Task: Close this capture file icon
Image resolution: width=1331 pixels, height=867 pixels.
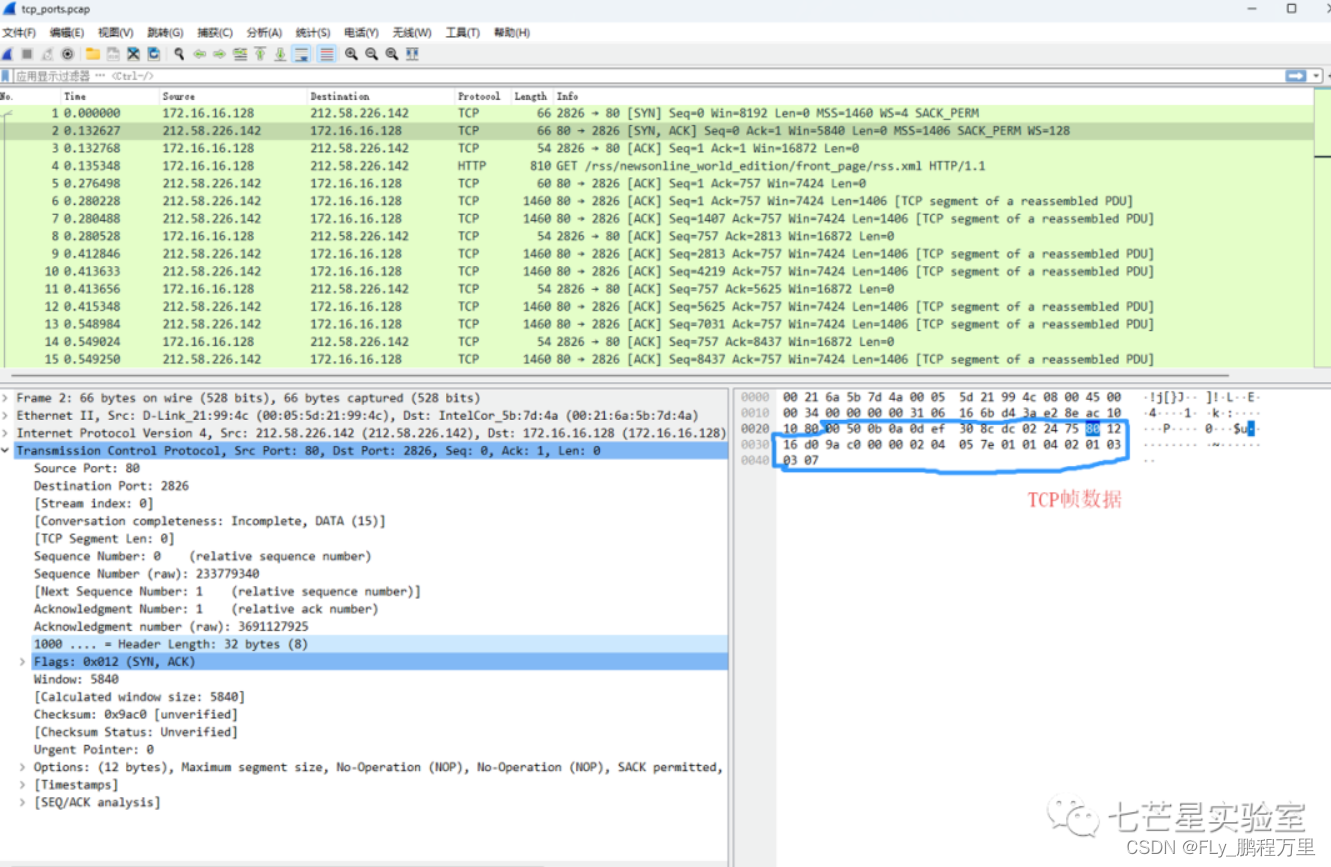Action: (133, 54)
